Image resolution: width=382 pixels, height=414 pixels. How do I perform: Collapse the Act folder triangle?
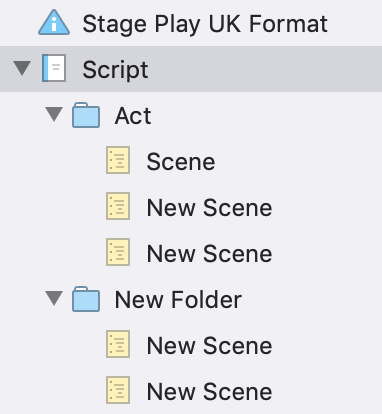54,114
